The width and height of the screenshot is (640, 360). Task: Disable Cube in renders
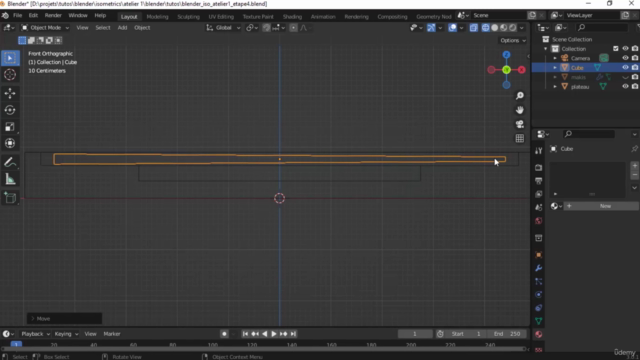[x=635, y=67]
